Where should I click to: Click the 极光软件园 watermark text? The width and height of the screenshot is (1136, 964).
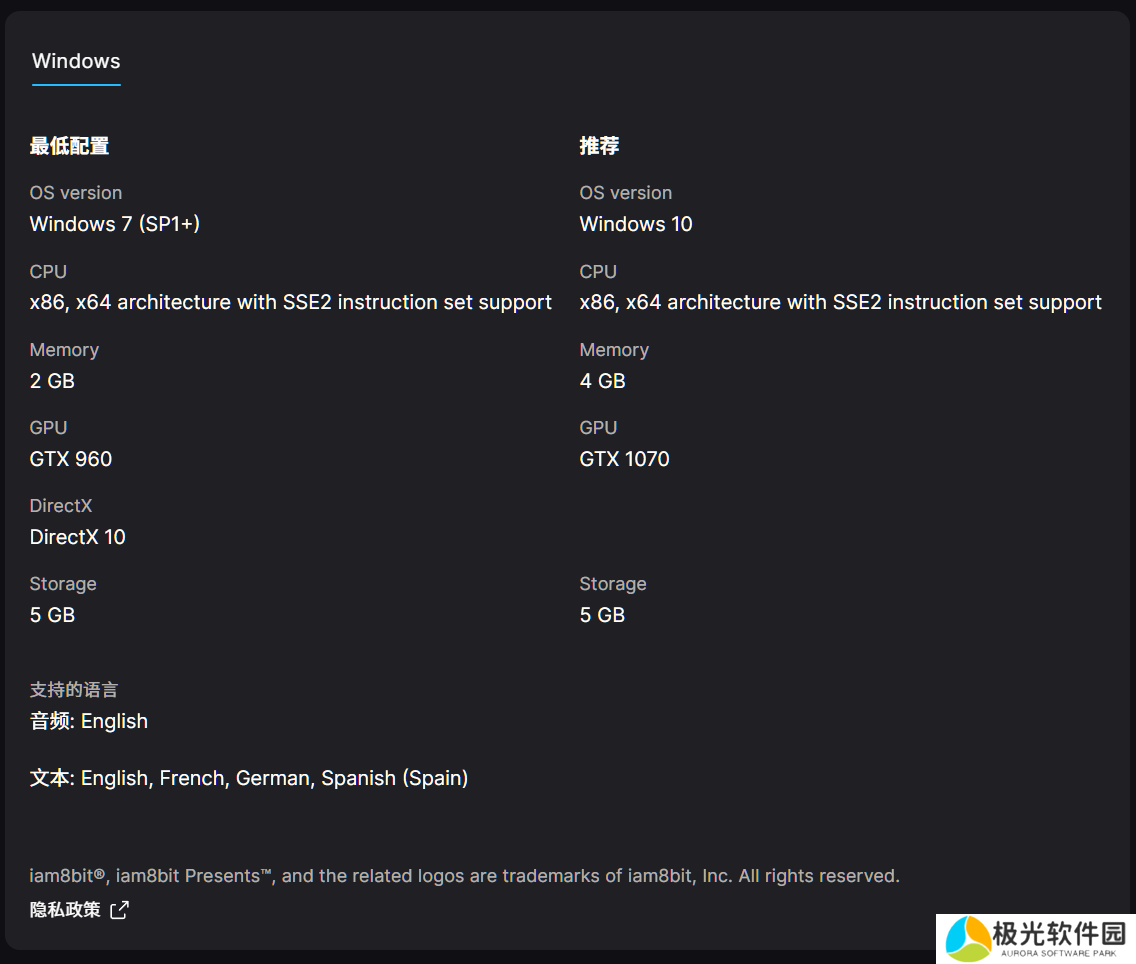1059,935
